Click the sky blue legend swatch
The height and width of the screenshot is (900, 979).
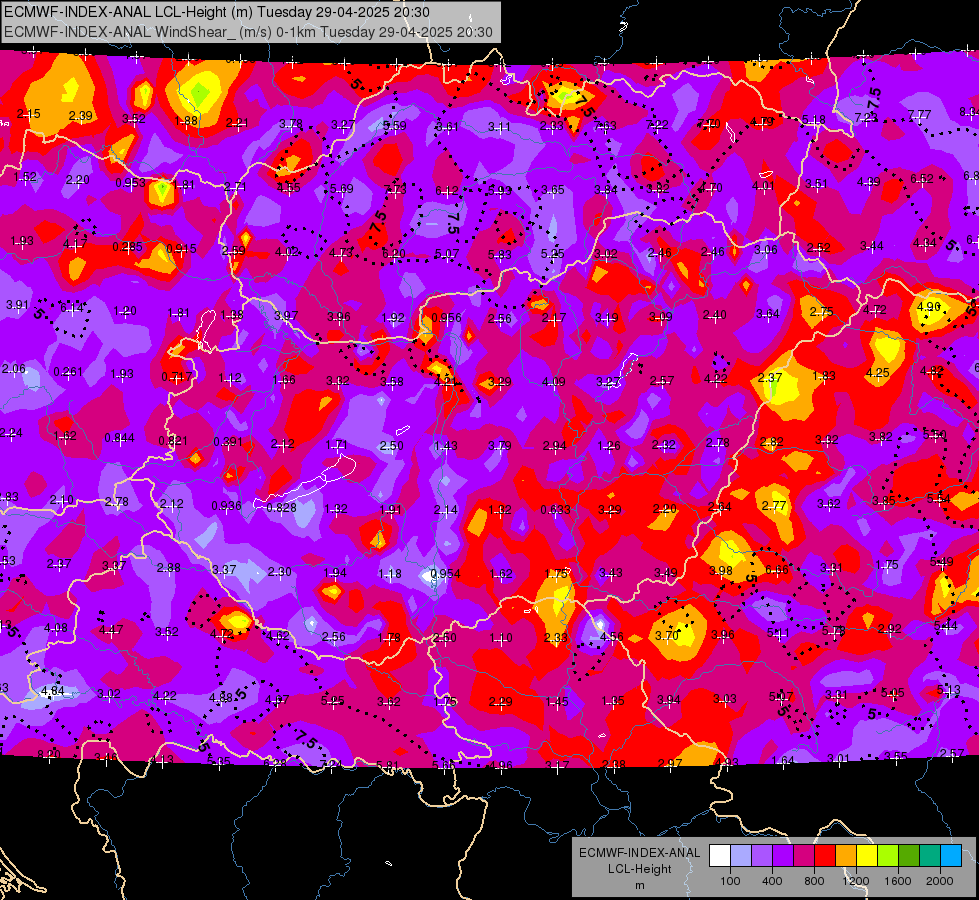(951, 856)
